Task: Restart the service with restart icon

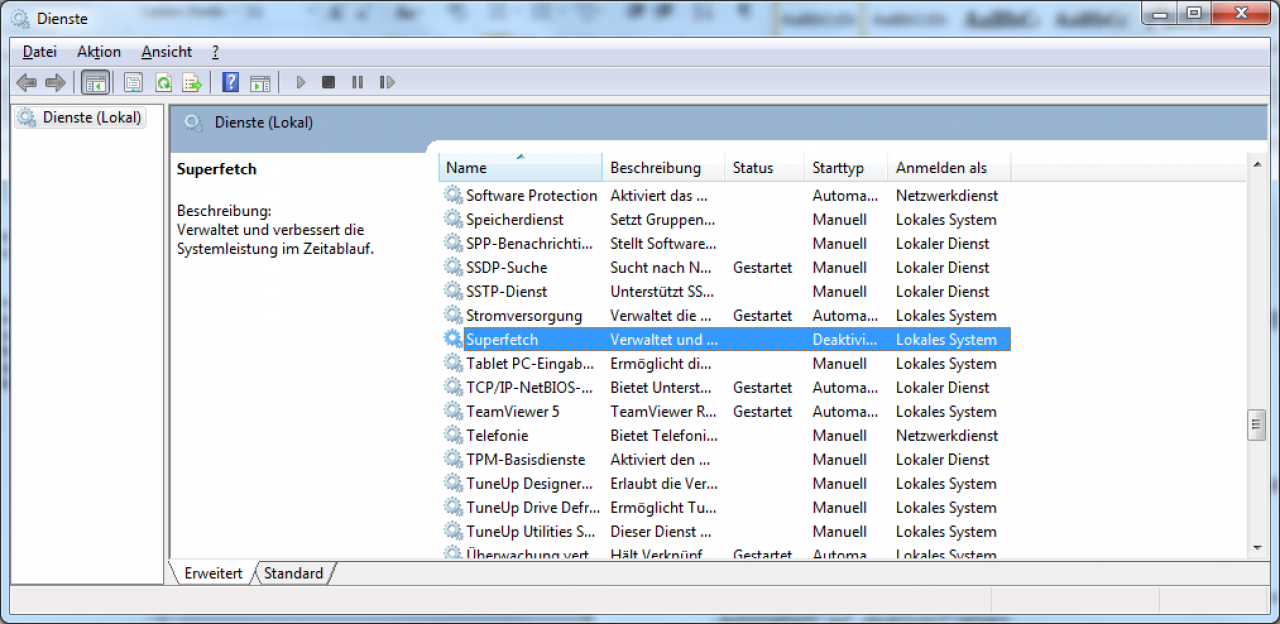Action: [387, 82]
